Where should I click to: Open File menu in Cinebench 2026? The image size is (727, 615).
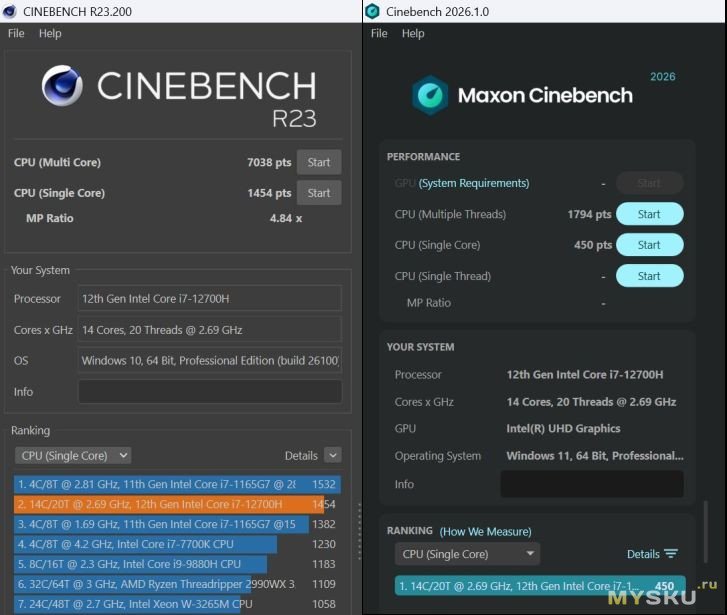click(x=379, y=33)
